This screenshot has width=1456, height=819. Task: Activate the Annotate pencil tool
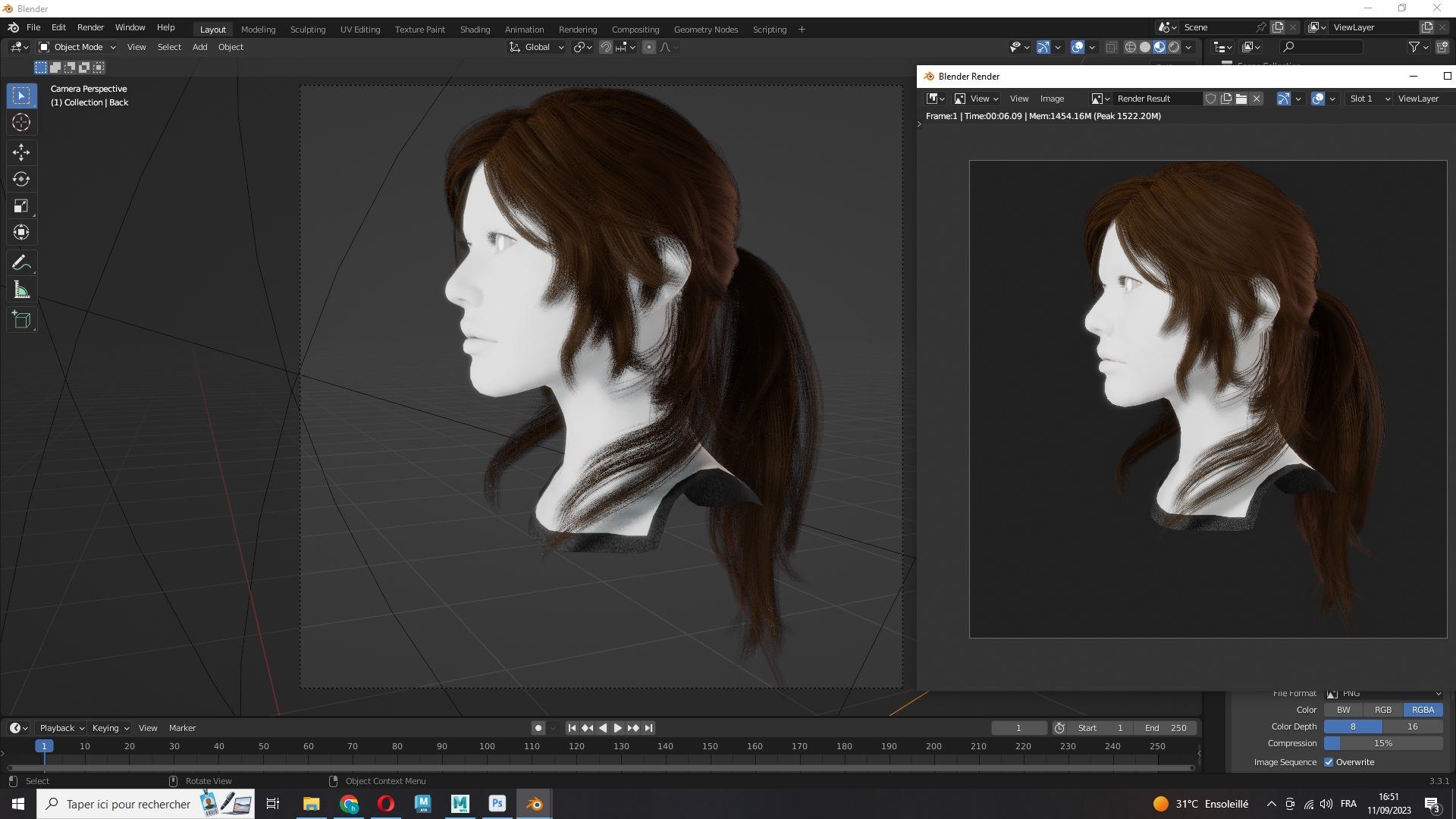click(x=21, y=263)
